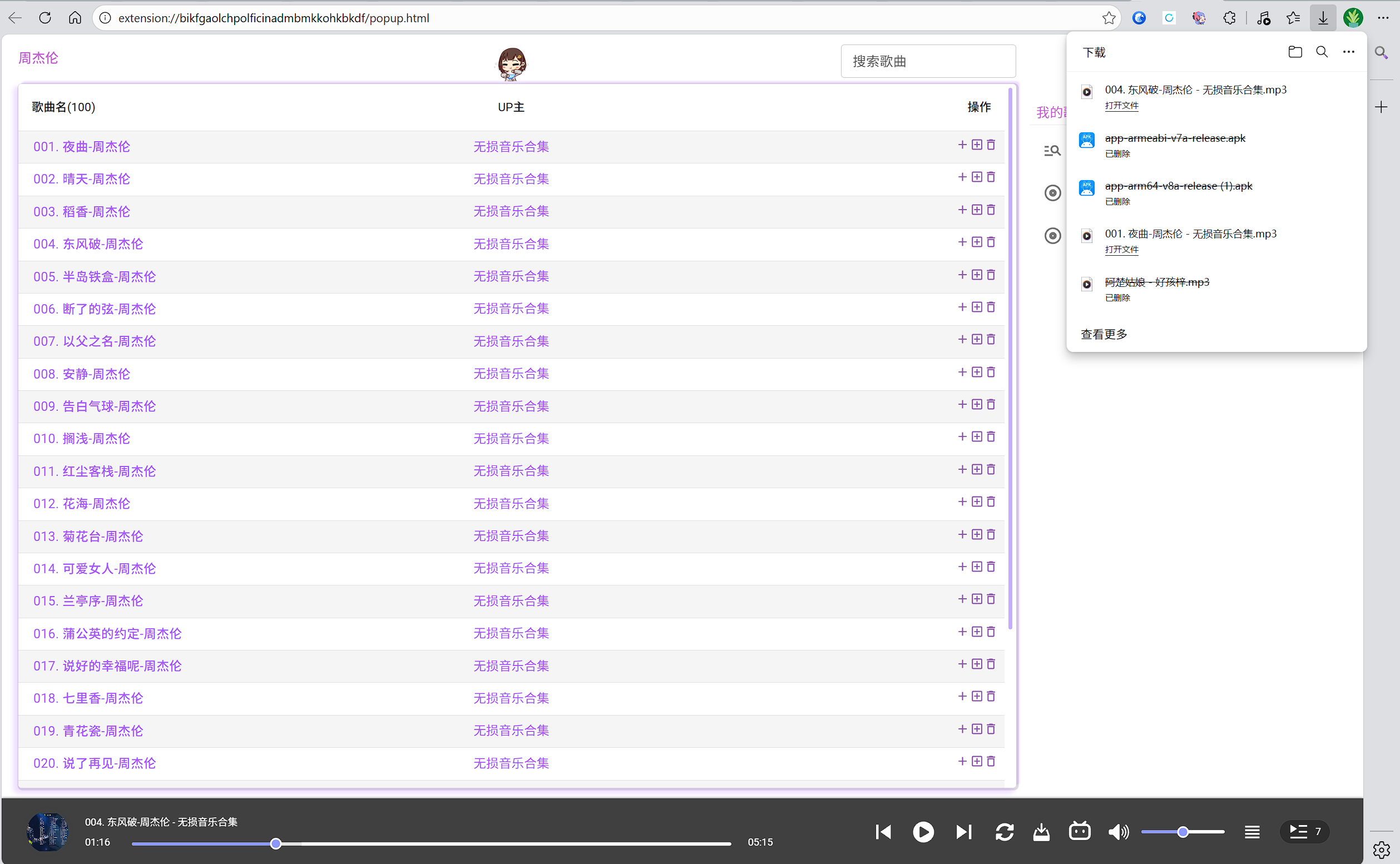The height and width of the screenshot is (864, 1400).
Task: Select the first radio circle icon in right panel
Action: pyautogui.click(x=1052, y=192)
